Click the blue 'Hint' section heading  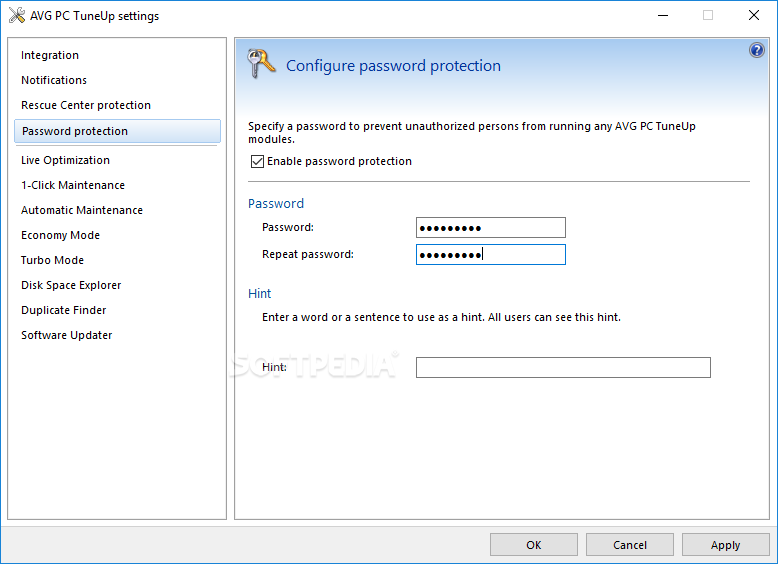click(x=259, y=294)
